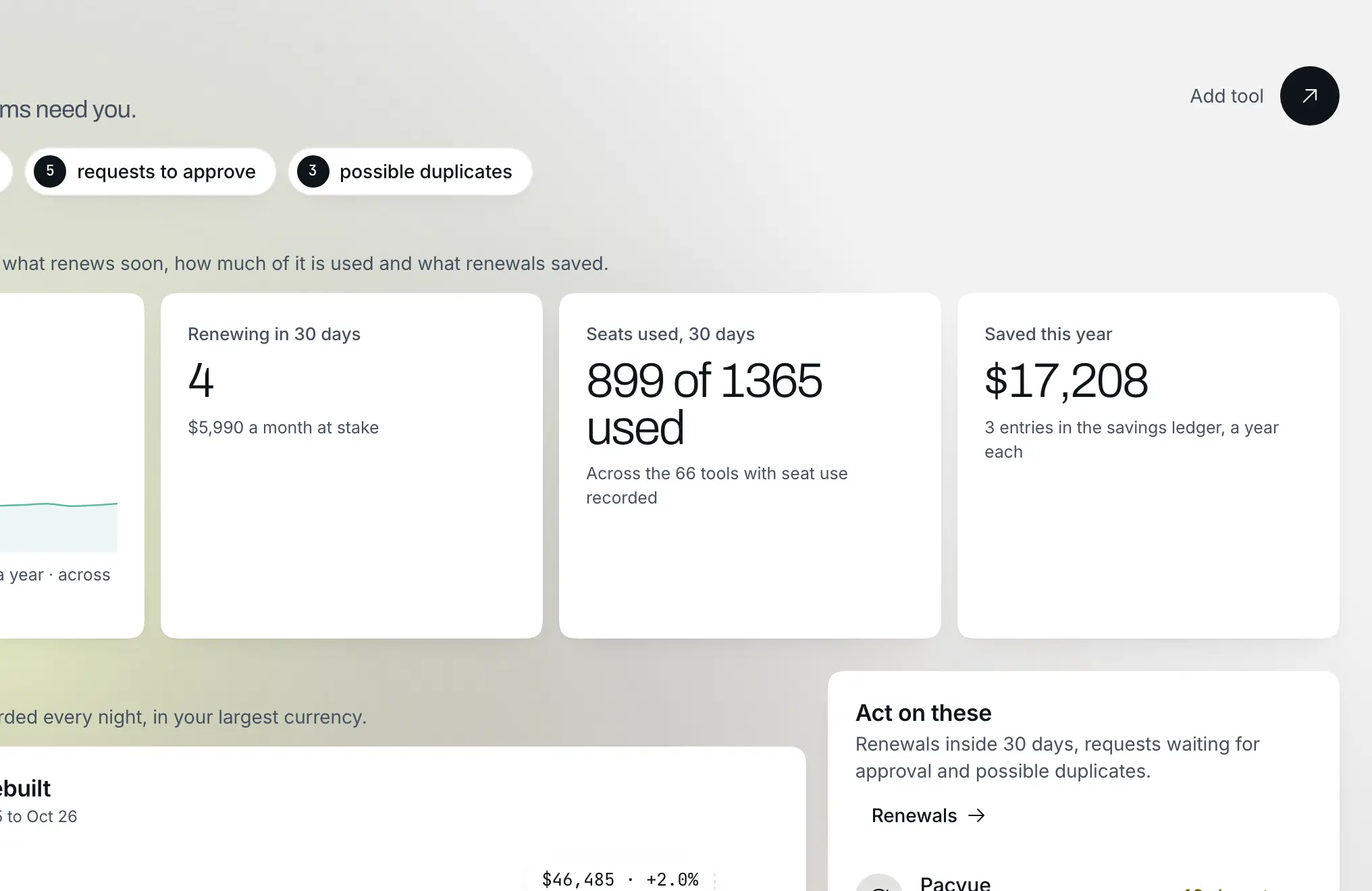Click the value 4 in Renewing card
The width and height of the screenshot is (1372, 891).
click(201, 381)
